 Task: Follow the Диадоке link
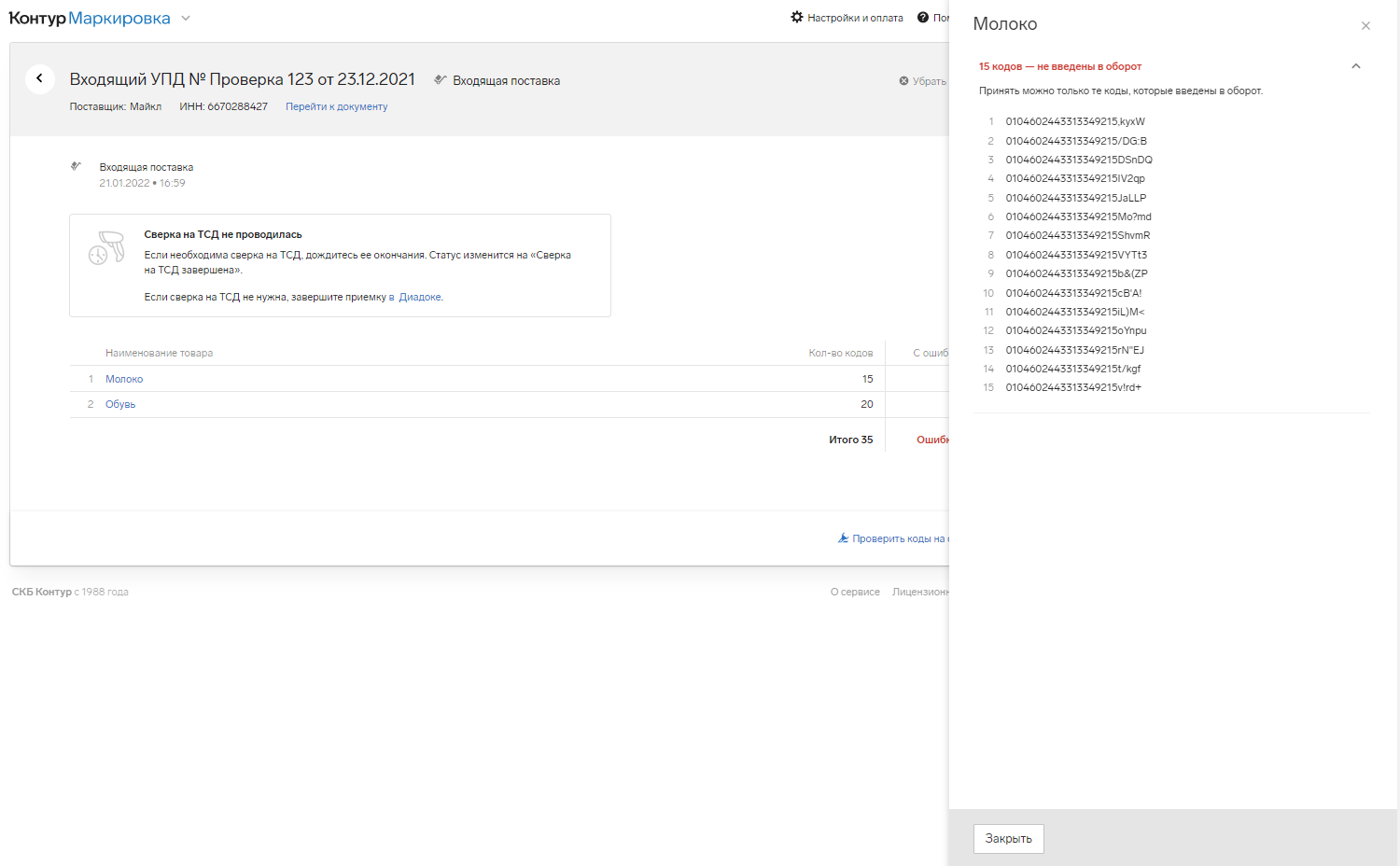pos(419,297)
